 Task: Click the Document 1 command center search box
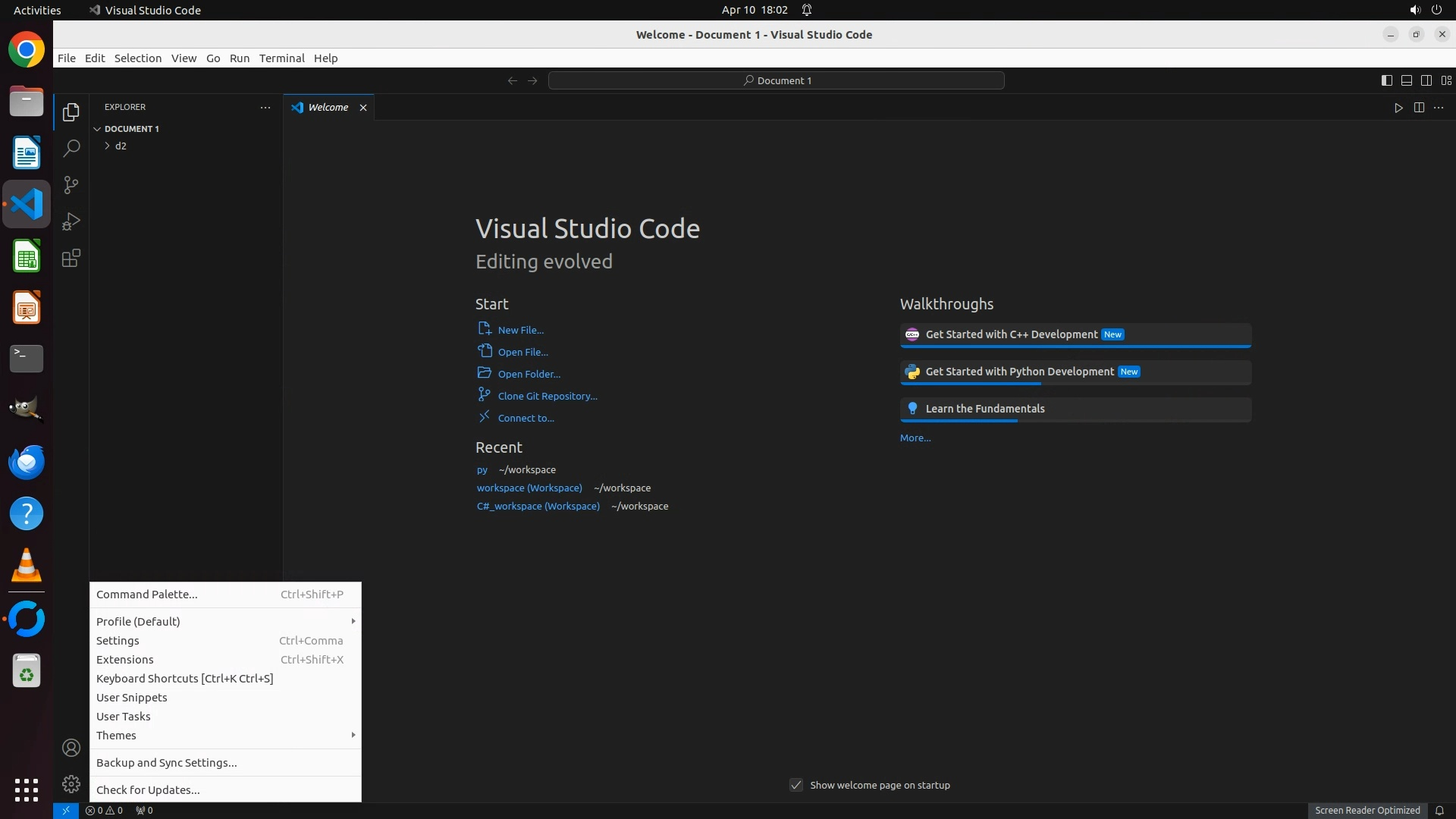776,80
